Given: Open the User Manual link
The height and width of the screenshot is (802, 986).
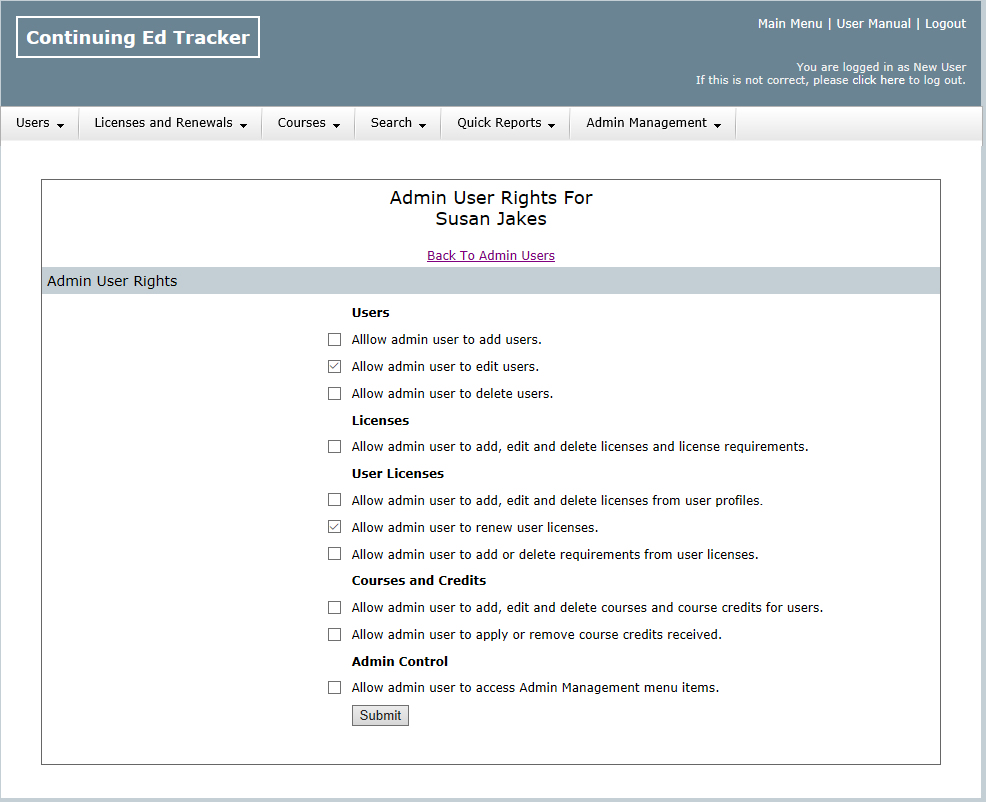Looking at the screenshot, I should [873, 24].
